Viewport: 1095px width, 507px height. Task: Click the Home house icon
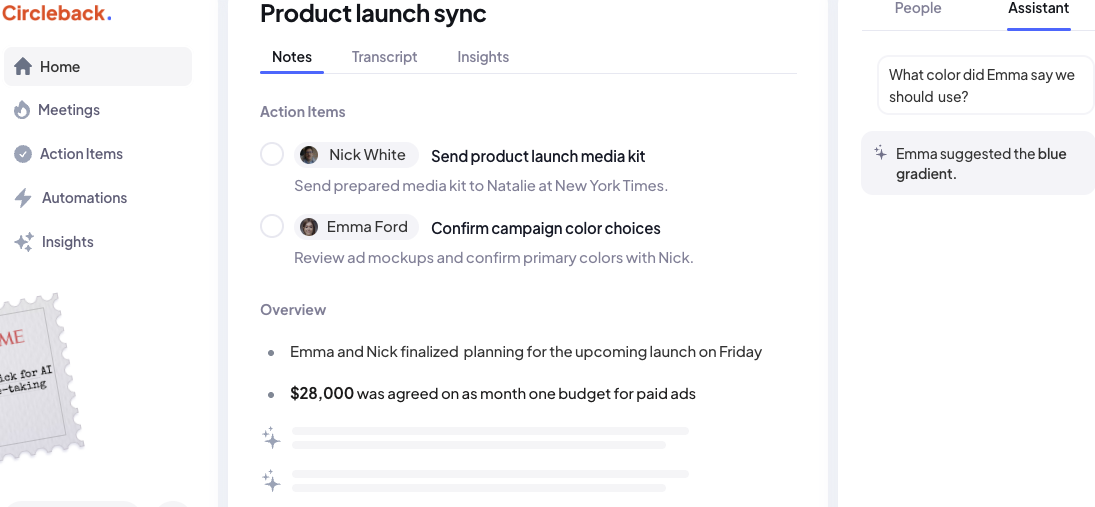pos(23,66)
